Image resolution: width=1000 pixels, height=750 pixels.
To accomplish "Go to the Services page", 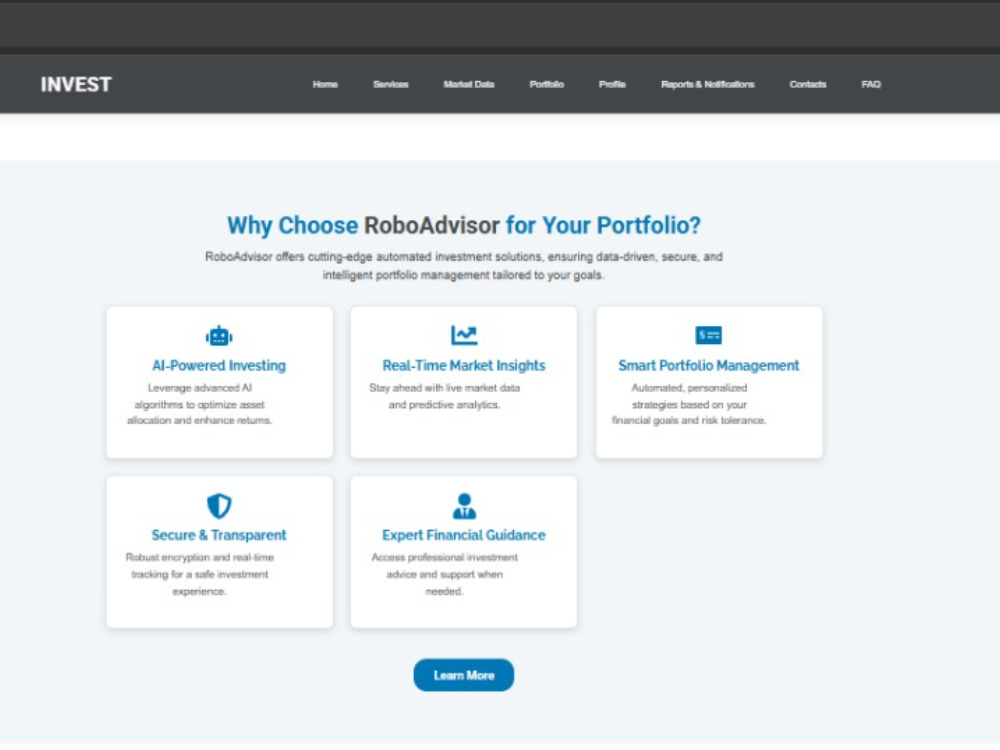I will coord(390,84).
